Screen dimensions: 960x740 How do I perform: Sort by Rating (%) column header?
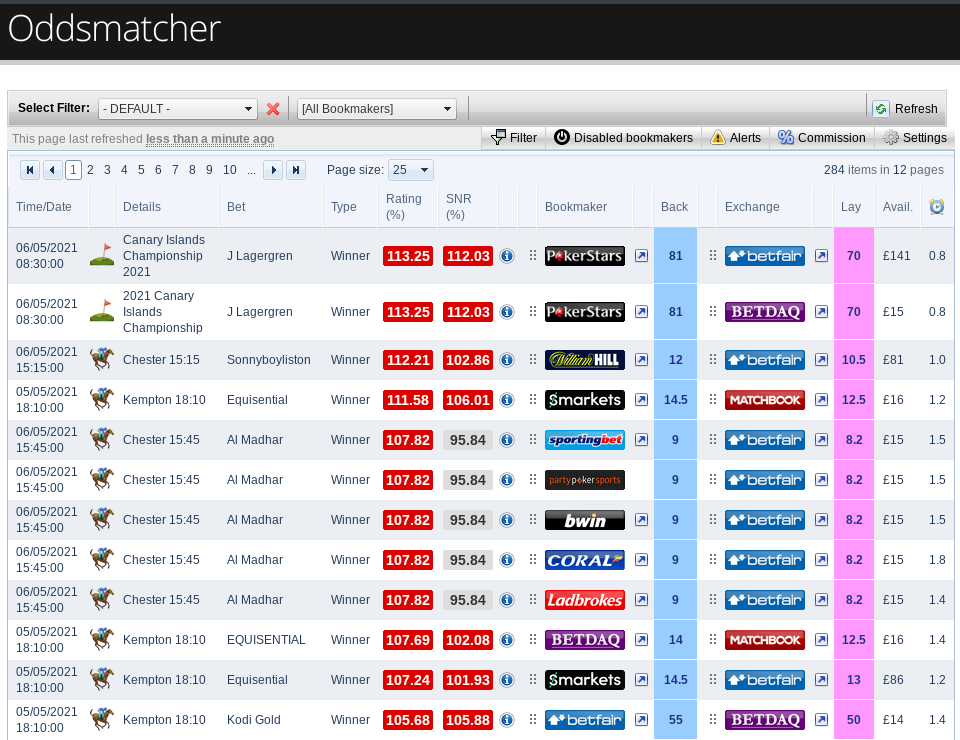click(x=404, y=207)
